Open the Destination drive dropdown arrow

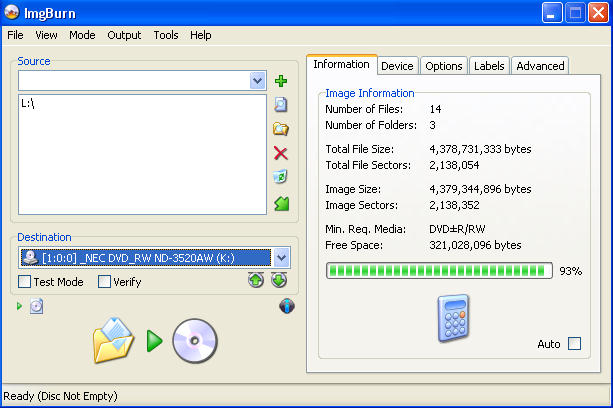(x=281, y=258)
